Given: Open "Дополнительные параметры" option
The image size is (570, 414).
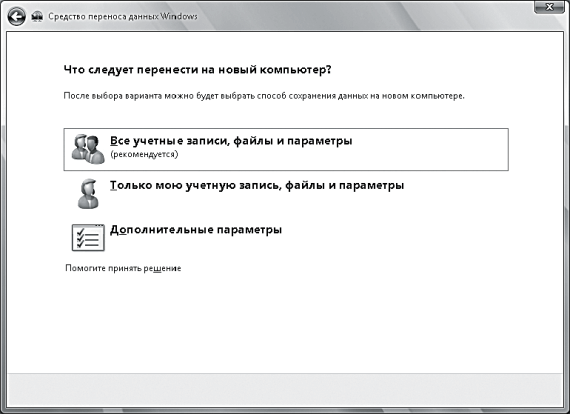Looking at the screenshot, I should pos(196,230).
